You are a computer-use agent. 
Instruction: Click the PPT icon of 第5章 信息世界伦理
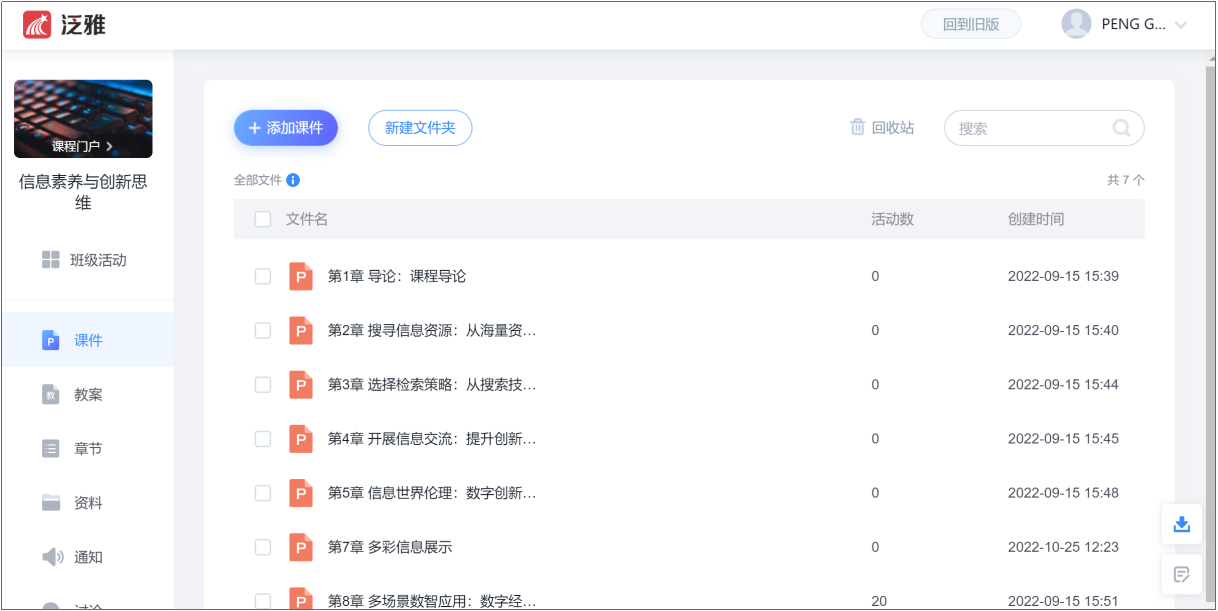tap(301, 493)
